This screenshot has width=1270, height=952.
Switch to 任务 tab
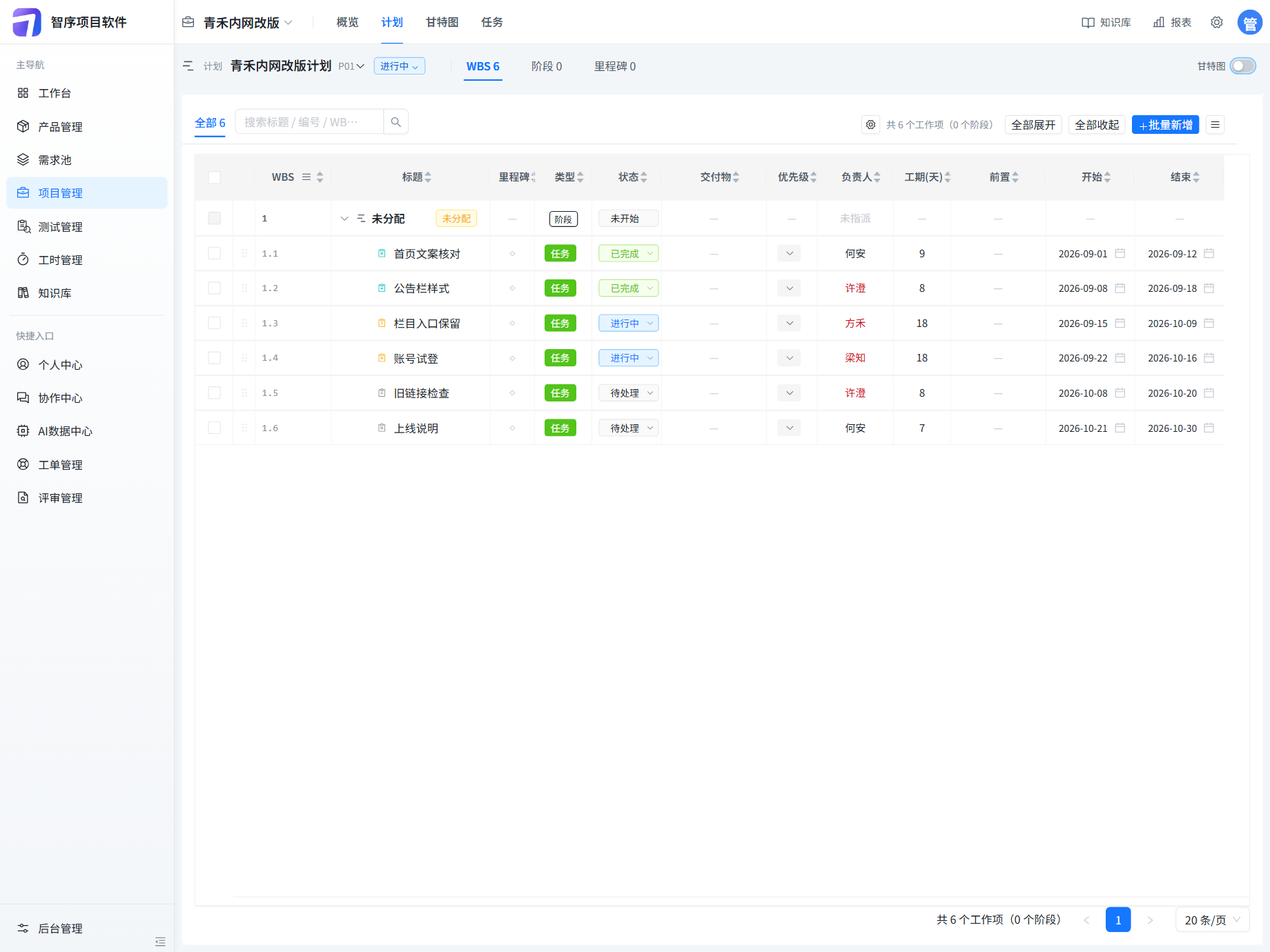(x=491, y=22)
